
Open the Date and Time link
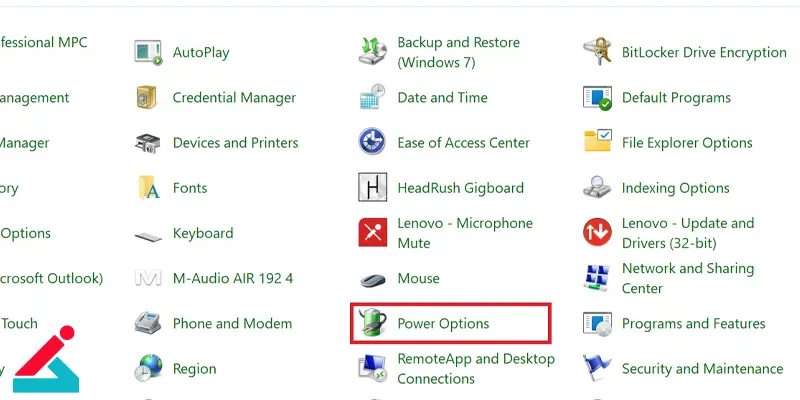tap(442, 97)
